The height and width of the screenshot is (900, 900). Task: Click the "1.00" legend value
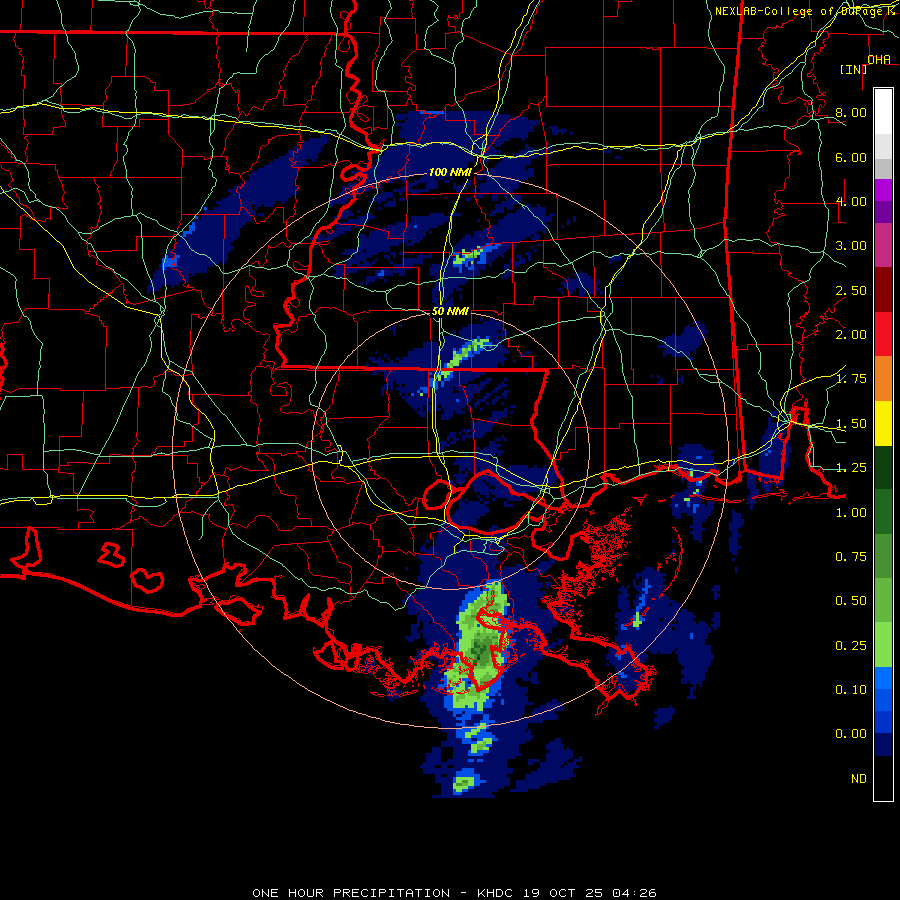851,513
